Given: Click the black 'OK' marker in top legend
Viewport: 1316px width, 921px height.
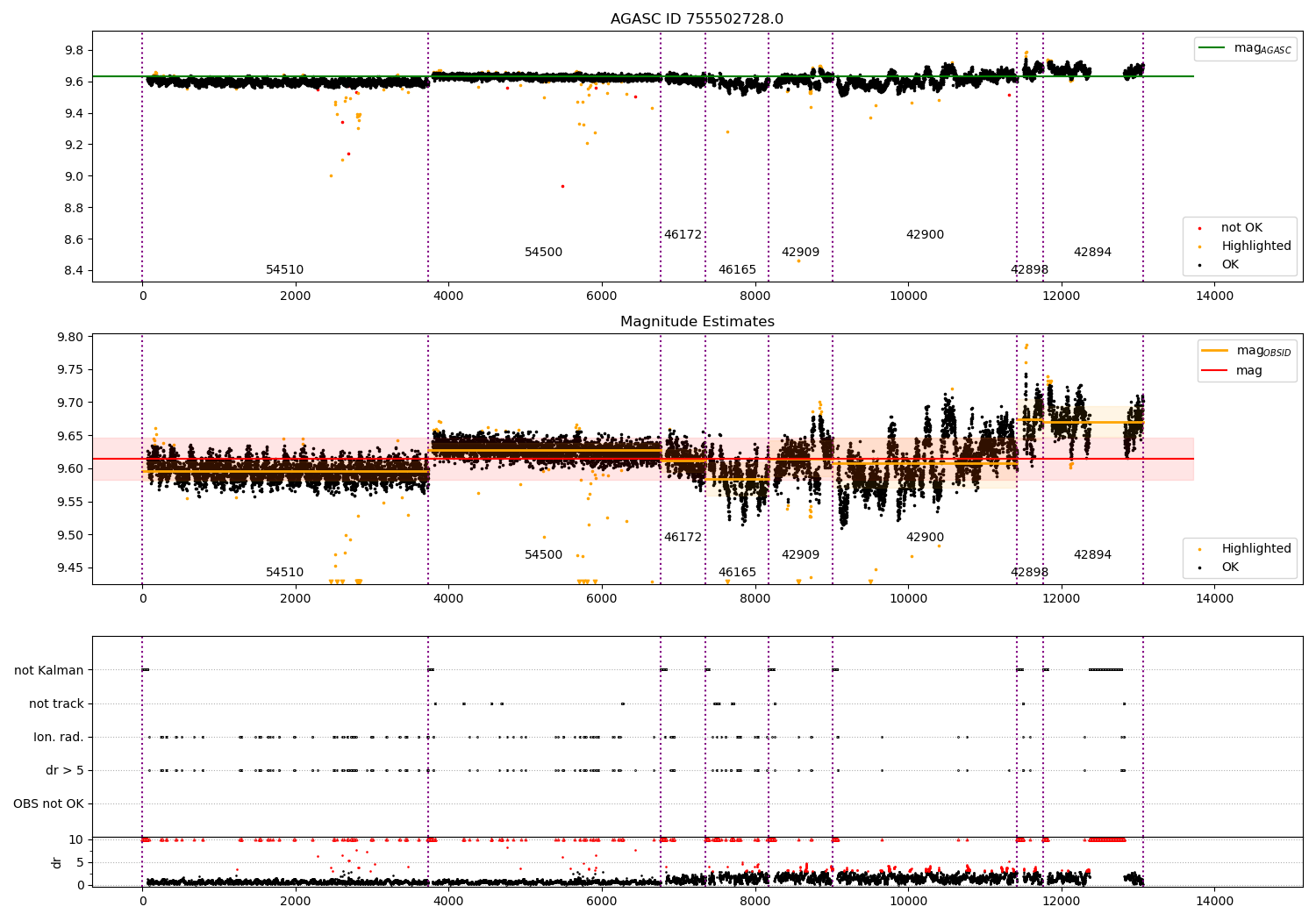Looking at the screenshot, I should pyautogui.click(x=1199, y=265).
